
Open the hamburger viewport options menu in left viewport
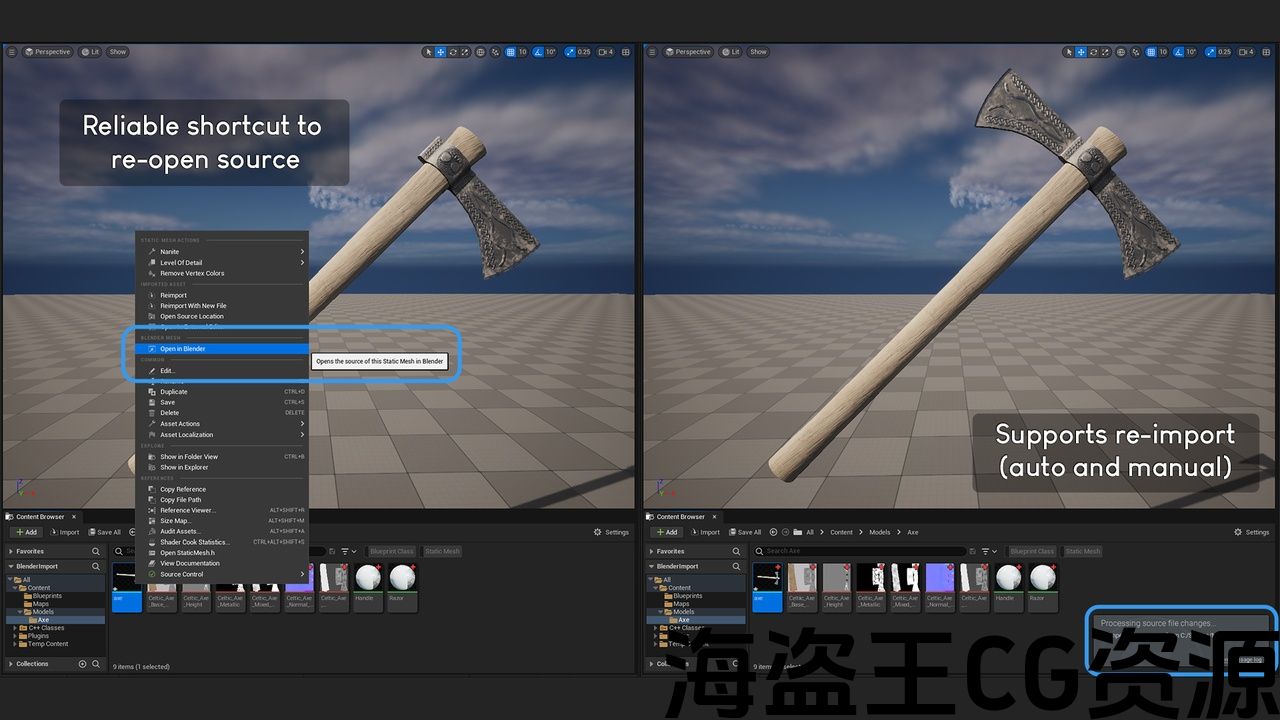pyautogui.click(x=12, y=52)
